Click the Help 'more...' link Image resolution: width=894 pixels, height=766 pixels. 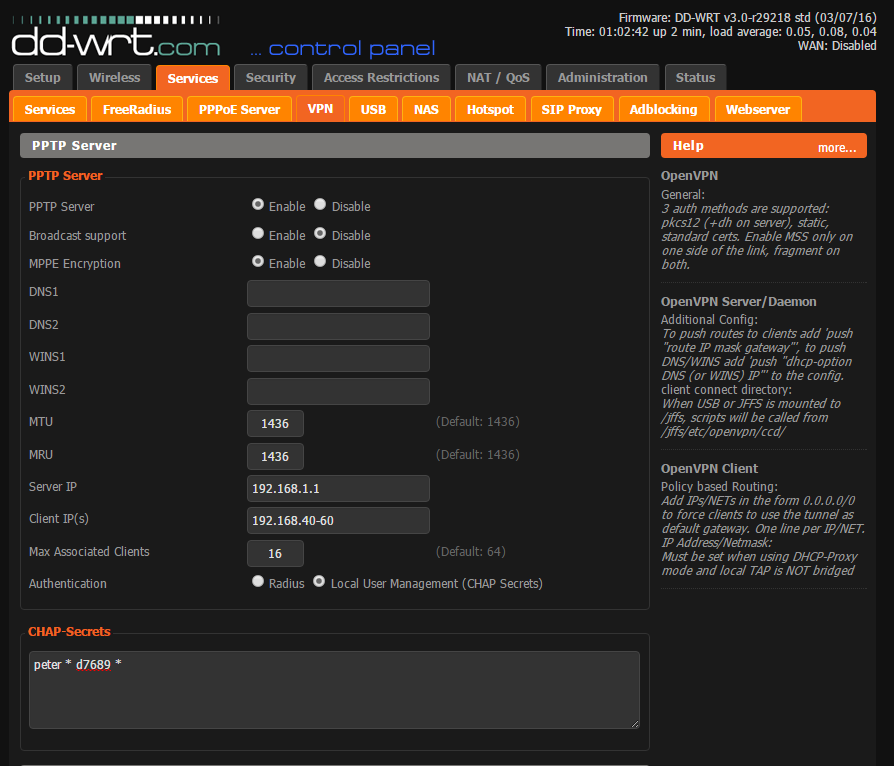point(836,147)
